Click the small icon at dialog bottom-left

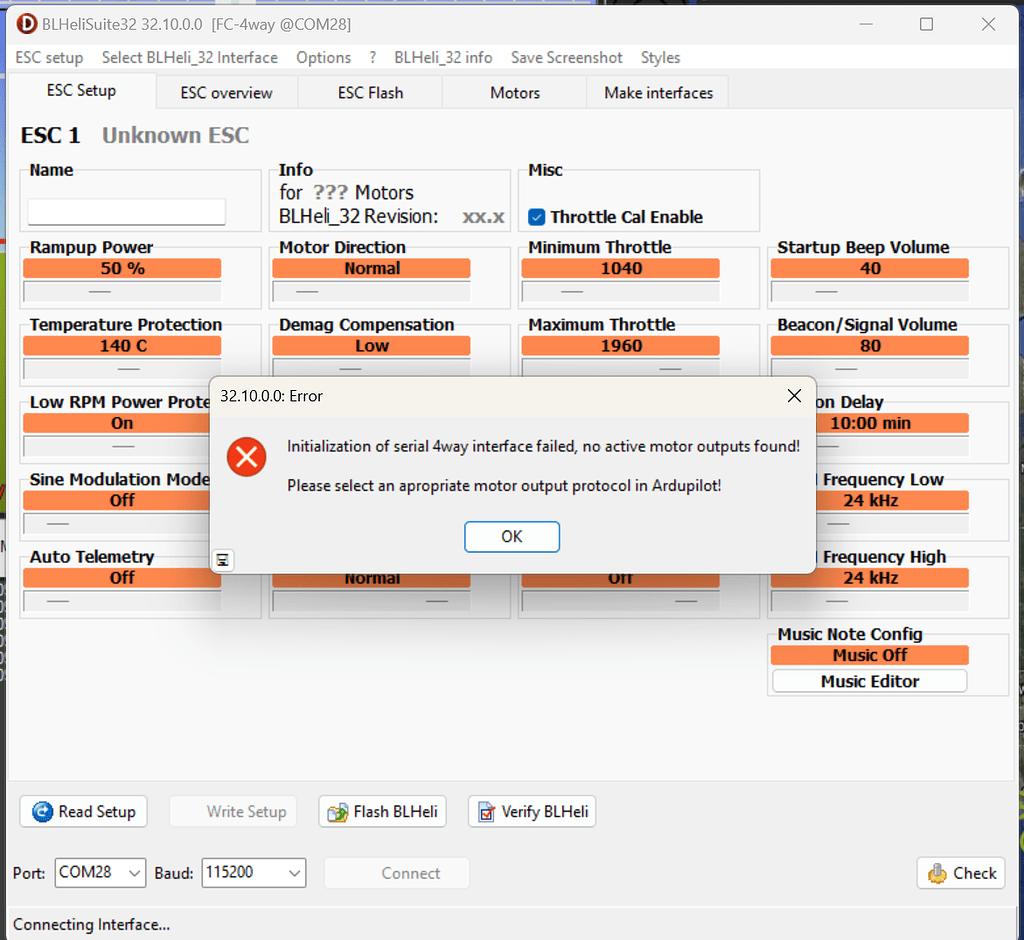[x=223, y=560]
